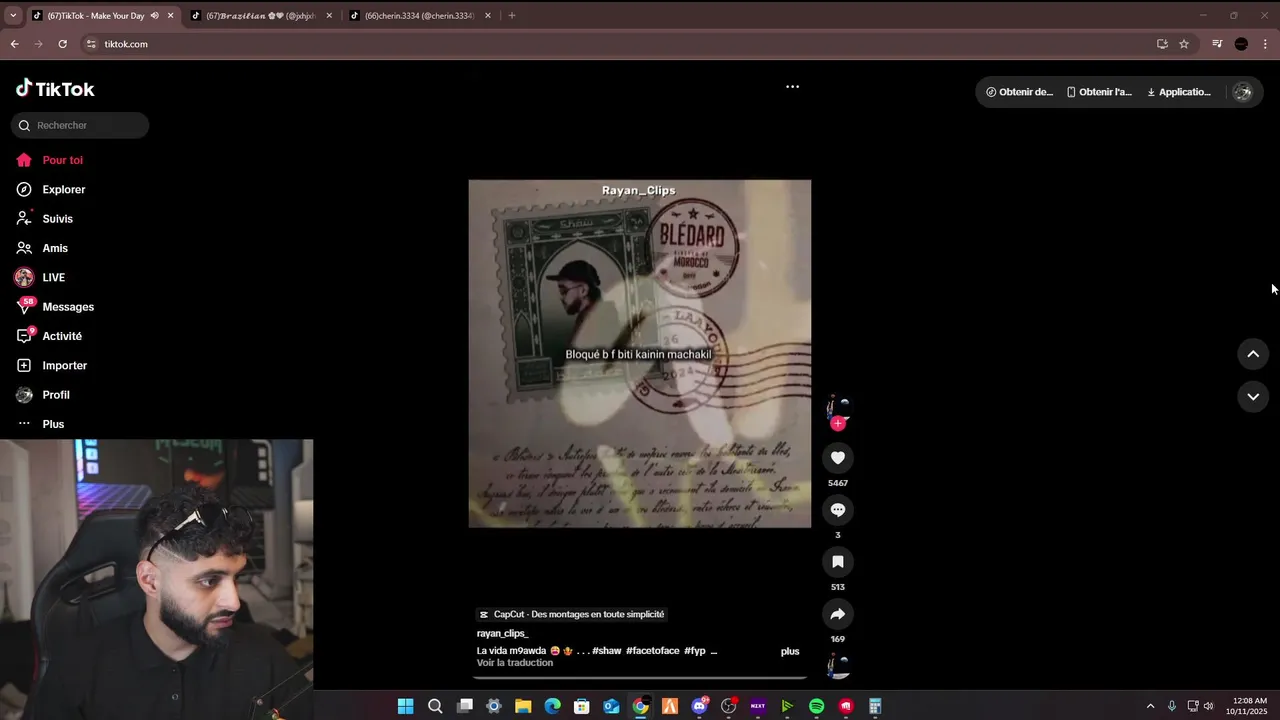Click 'Voir la traduction' link
The height and width of the screenshot is (720, 1280).
pyautogui.click(x=515, y=663)
